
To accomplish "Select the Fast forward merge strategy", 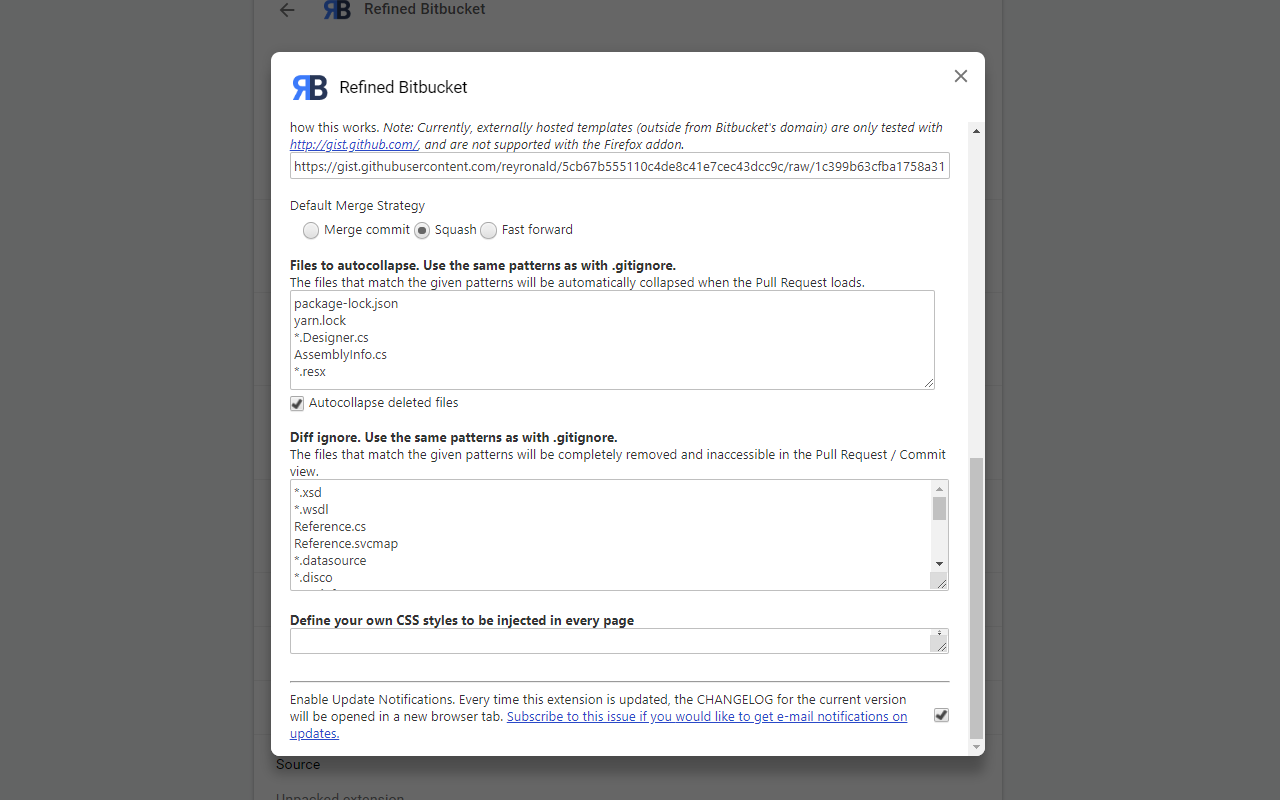I will [x=488, y=230].
